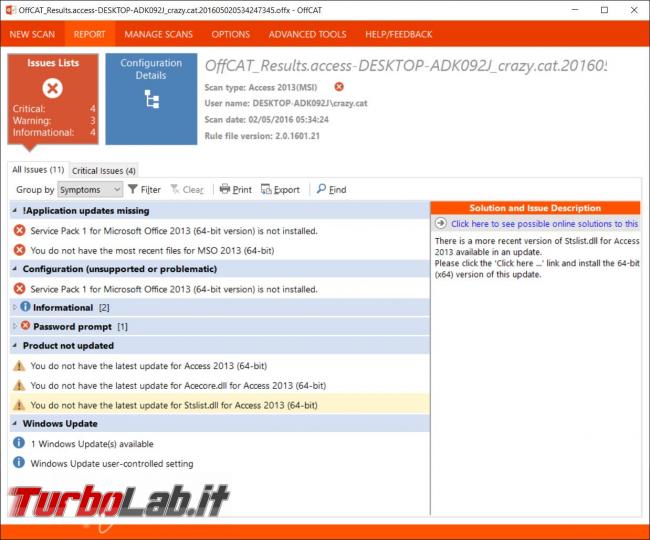Click error icon for first Service Pack 1 issue

coord(19,230)
